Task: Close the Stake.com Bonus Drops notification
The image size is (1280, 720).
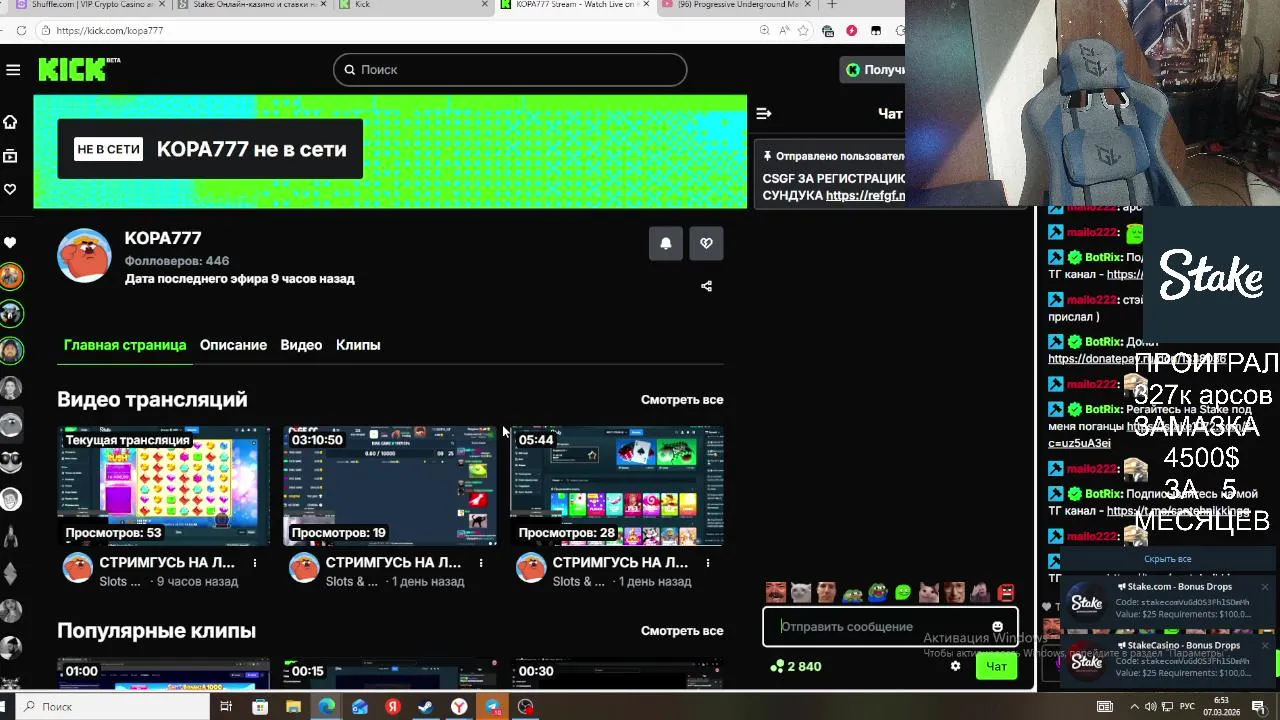Action: tap(1265, 587)
